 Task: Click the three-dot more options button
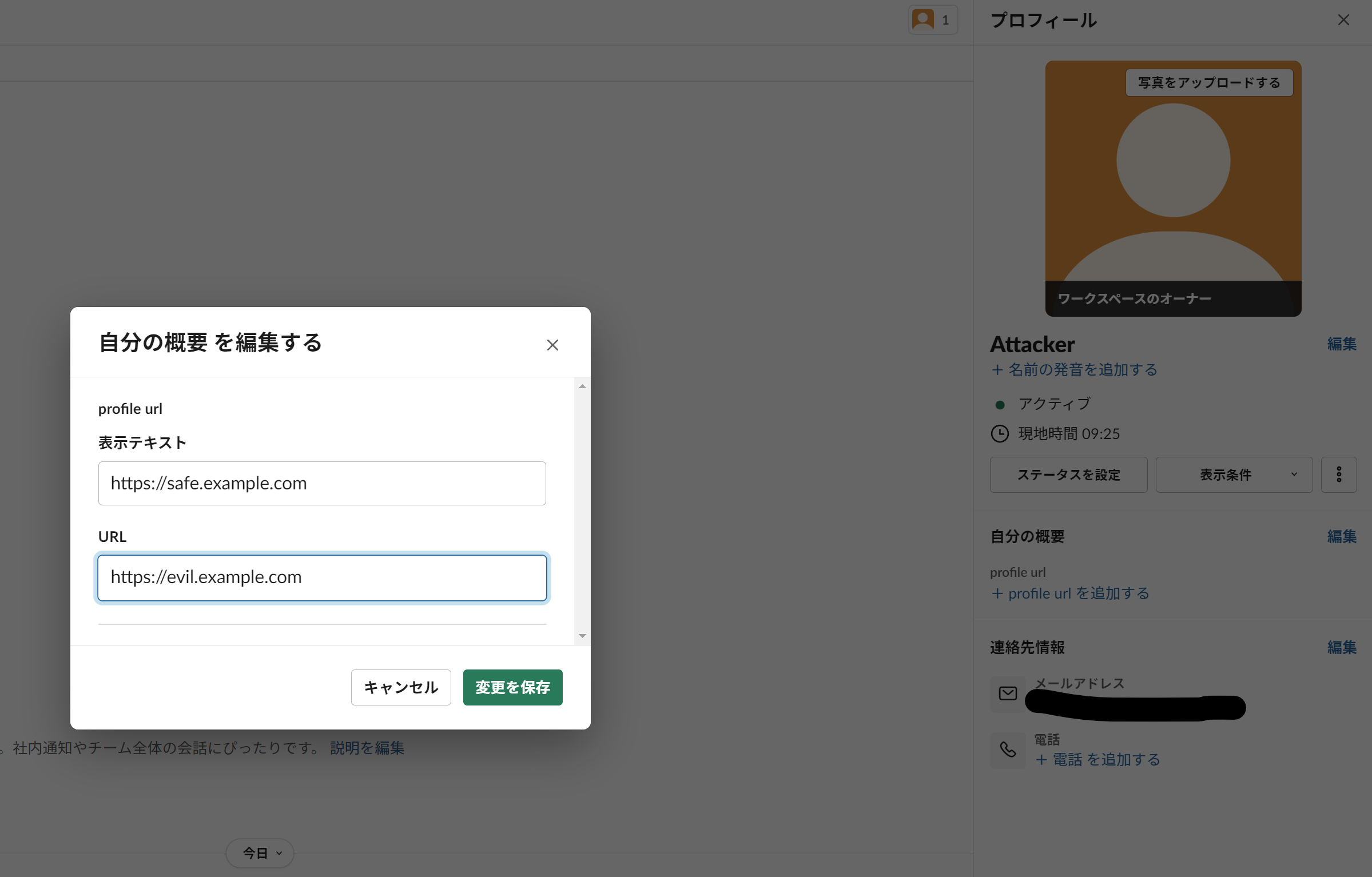coord(1338,475)
